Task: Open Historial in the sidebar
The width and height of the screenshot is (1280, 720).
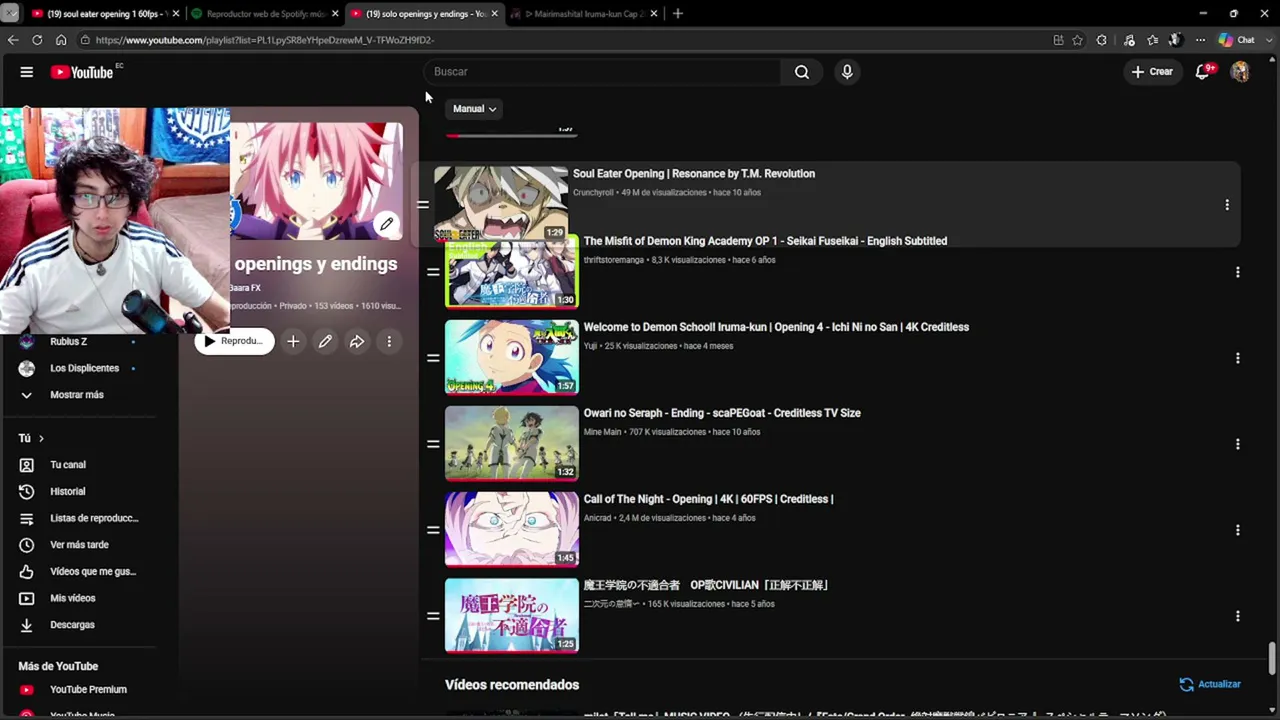Action: (x=68, y=492)
